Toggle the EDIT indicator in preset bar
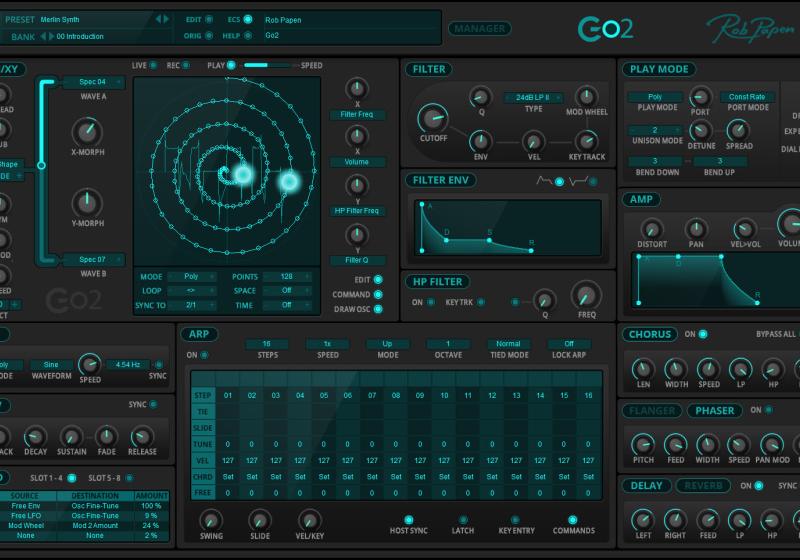The image size is (800, 560). [x=209, y=19]
